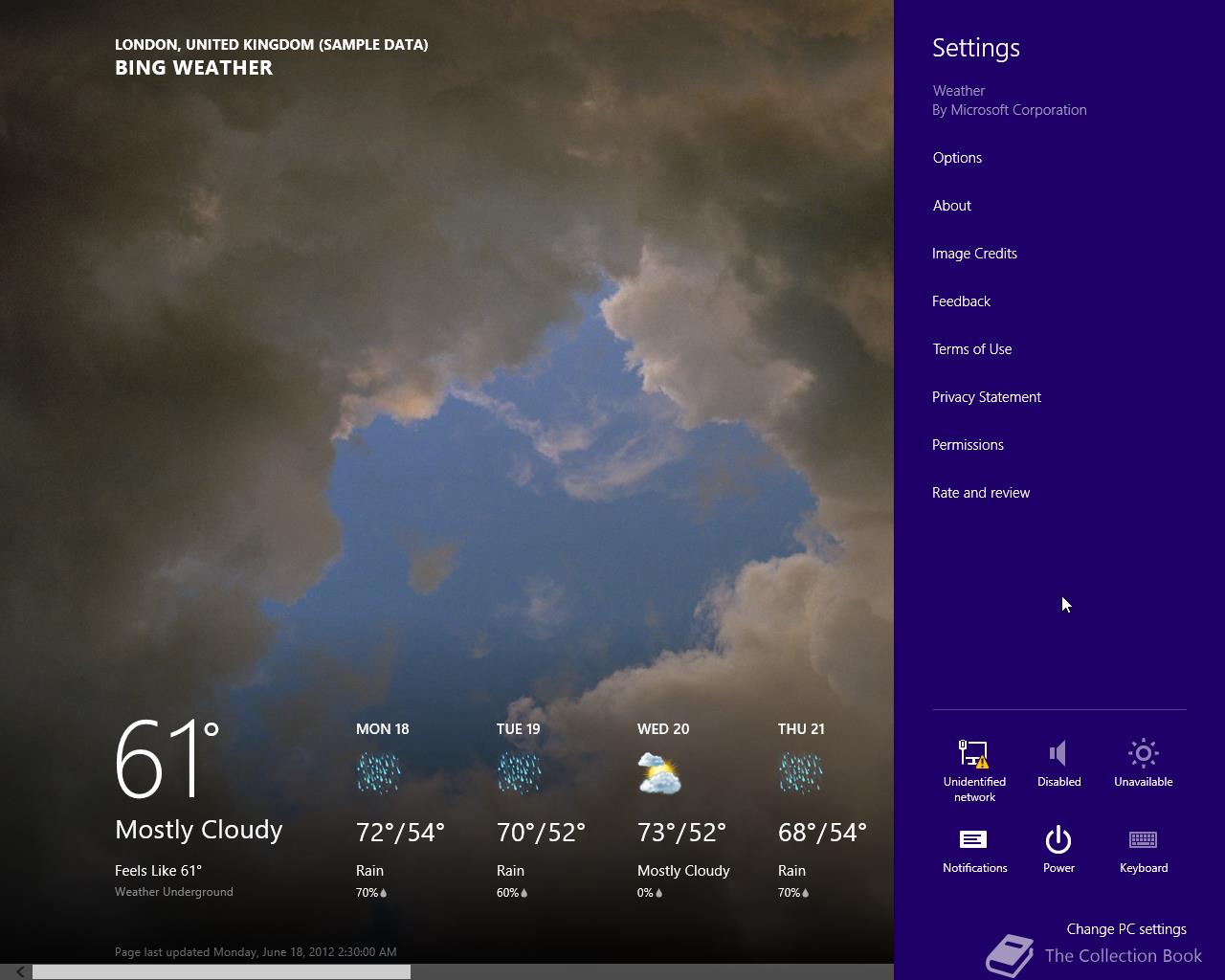1225x980 pixels.
Task: Open About in Settings
Action: pos(951,206)
